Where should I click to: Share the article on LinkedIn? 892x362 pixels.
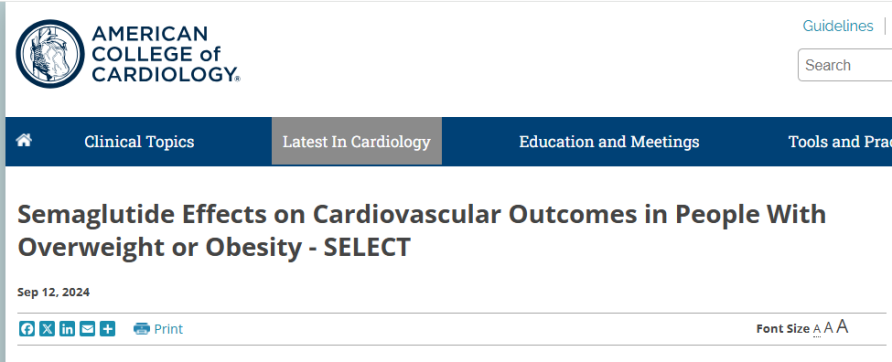tap(67, 328)
